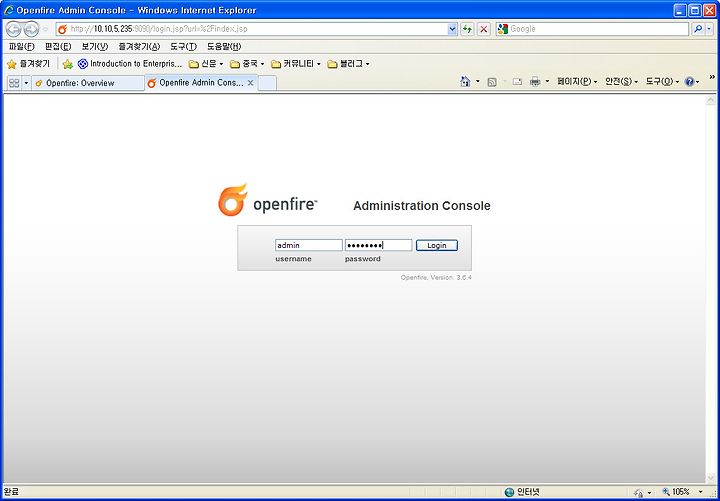The width and height of the screenshot is (720, 501).
Task: Click the browser Back arrow button
Action: [14, 29]
